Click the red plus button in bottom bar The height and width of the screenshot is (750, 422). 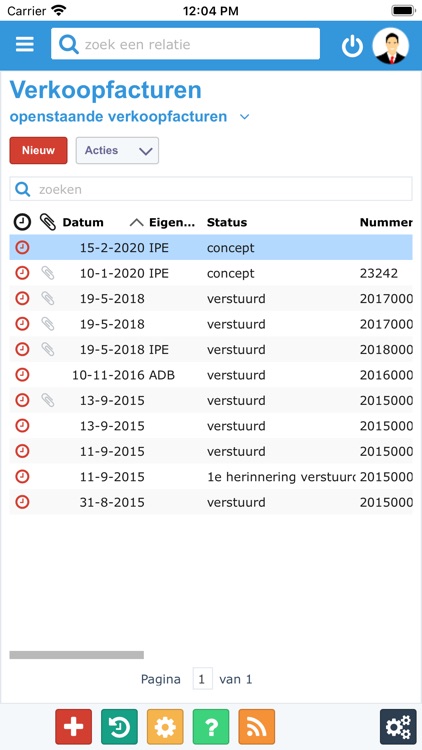pyautogui.click(x=73, y=727)
